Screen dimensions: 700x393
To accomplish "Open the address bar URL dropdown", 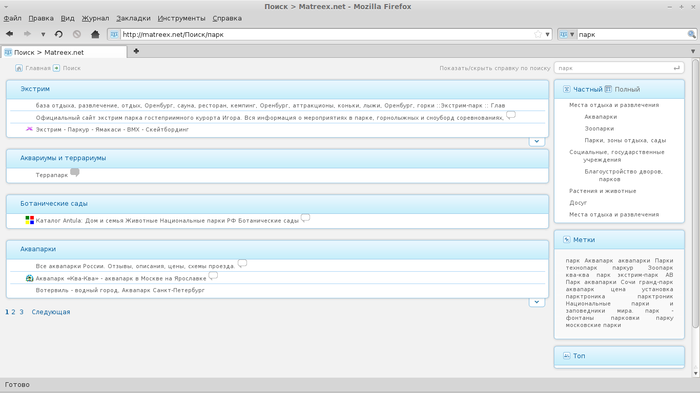I will pos(547,34).
